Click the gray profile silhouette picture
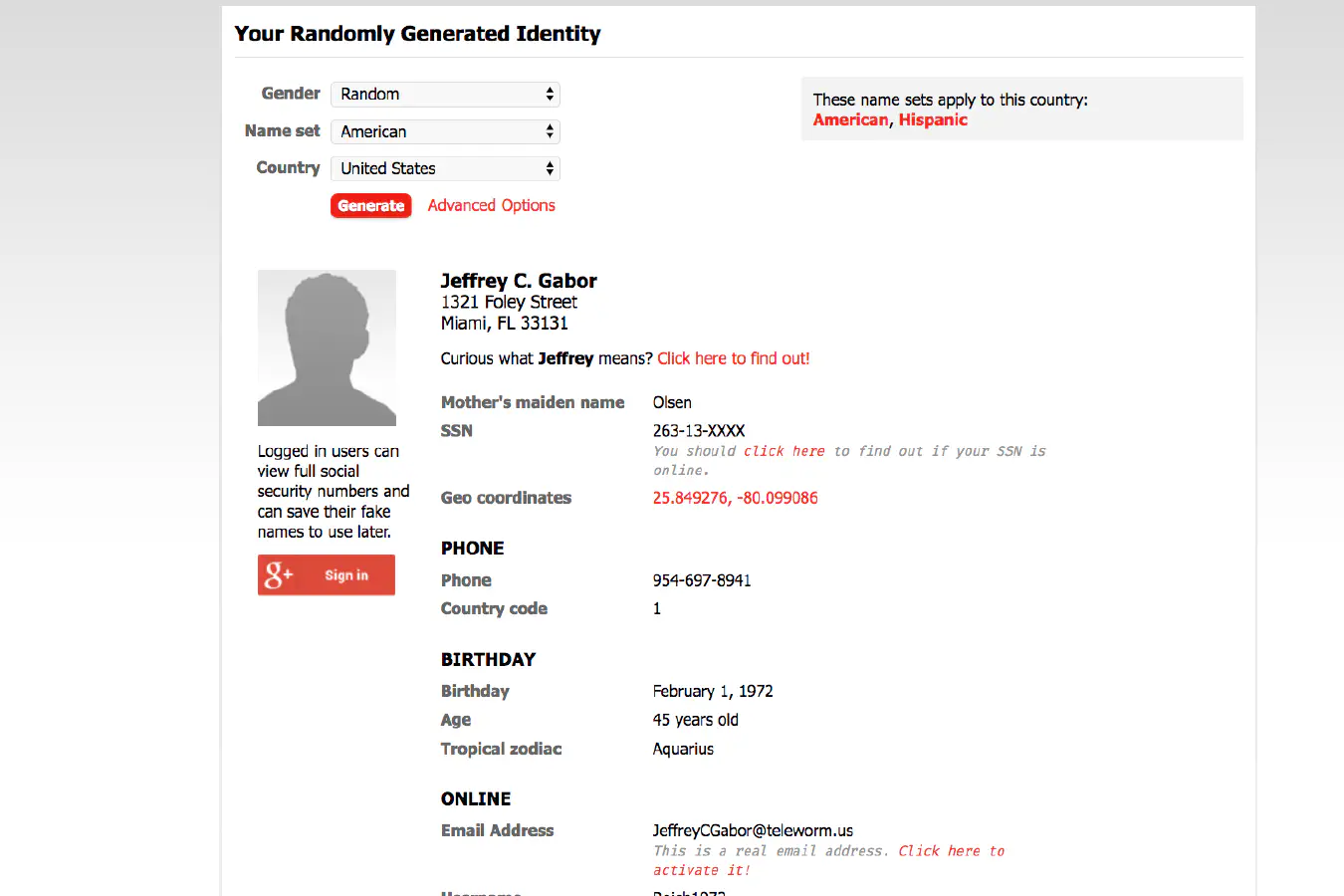The height and width of the screenshot is (896, 1344). pyautogui.click(x=327, y=347)
